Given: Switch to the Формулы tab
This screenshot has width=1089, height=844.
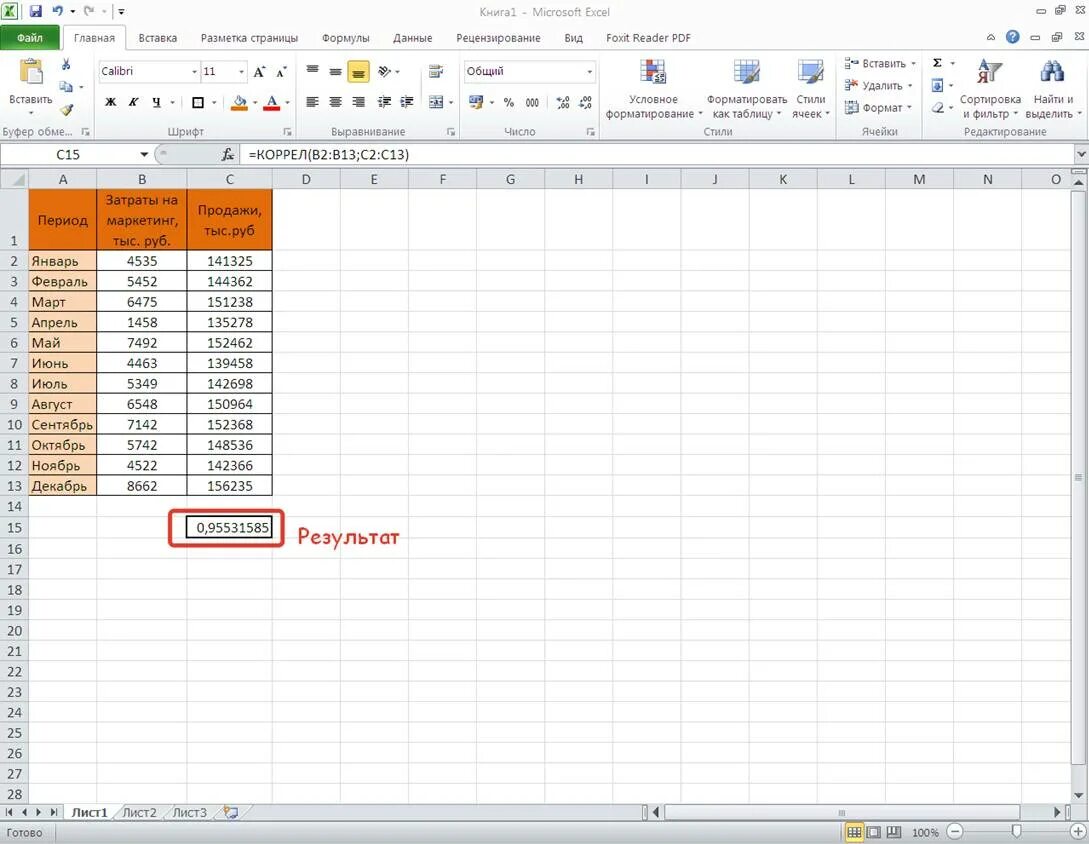Looking at the screenshot, I should tap(346, 38).
